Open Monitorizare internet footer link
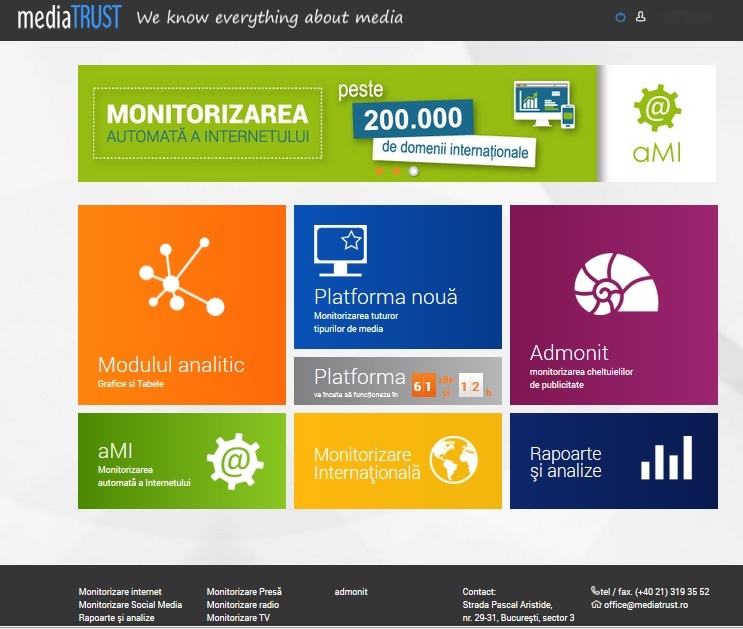This screenshot has width=743, height=629. [x=120, y=592]
